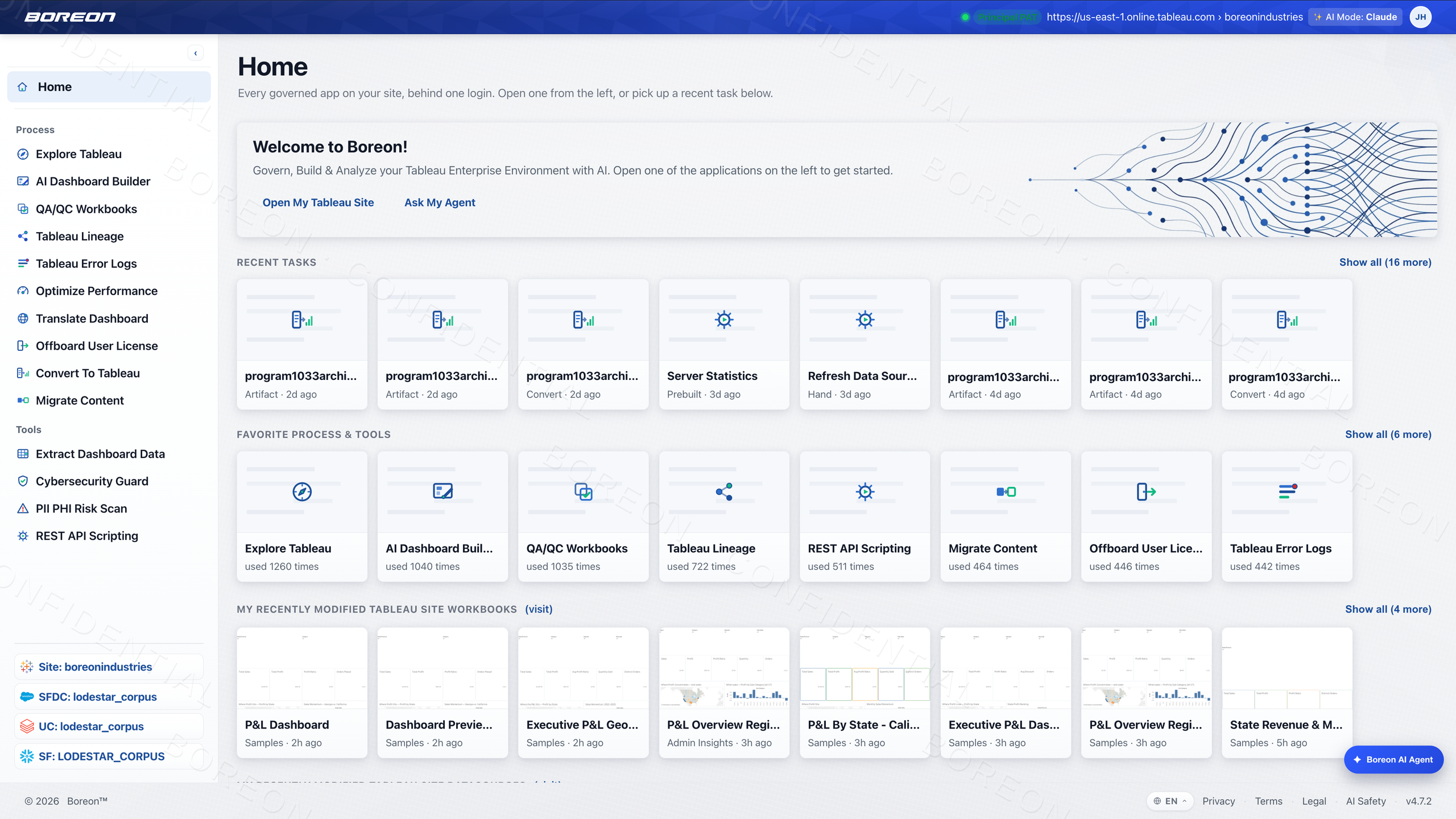Open the EN language dropdown
Viewport: 1456px width, 819px height.
click(x=1169, y=801)
